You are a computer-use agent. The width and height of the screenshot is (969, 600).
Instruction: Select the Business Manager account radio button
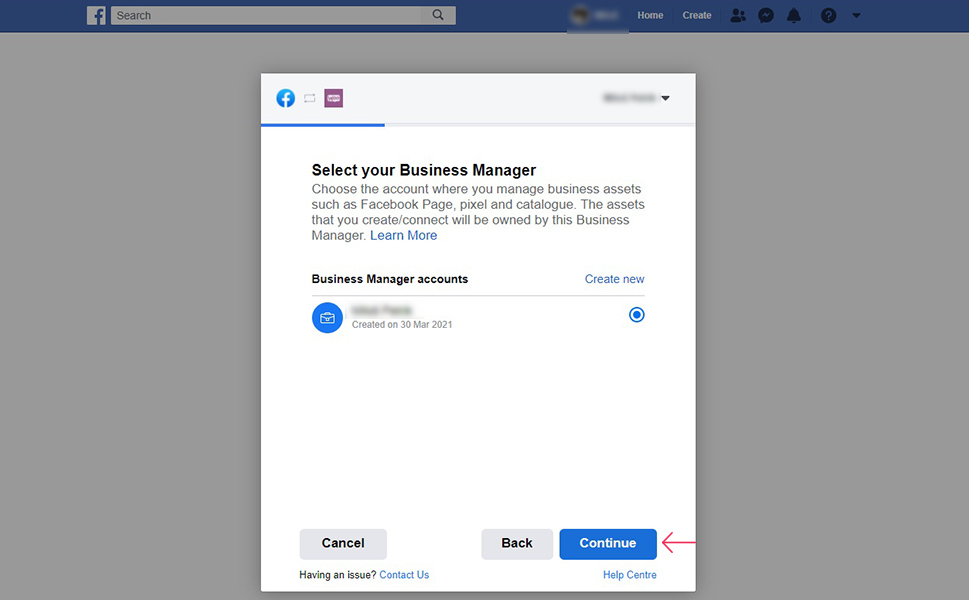pos(637,315)
